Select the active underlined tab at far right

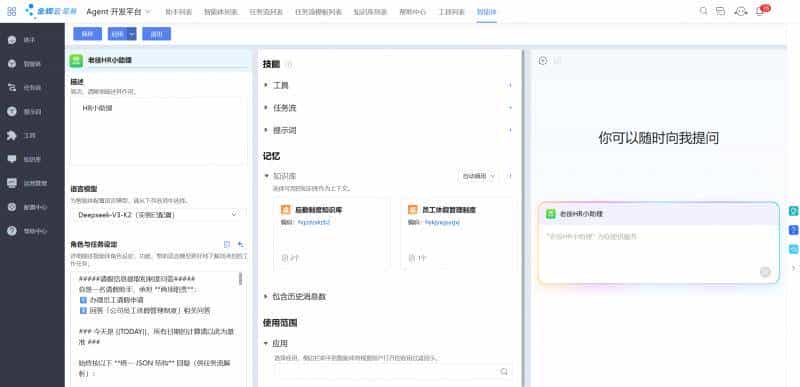click(487, 12)
